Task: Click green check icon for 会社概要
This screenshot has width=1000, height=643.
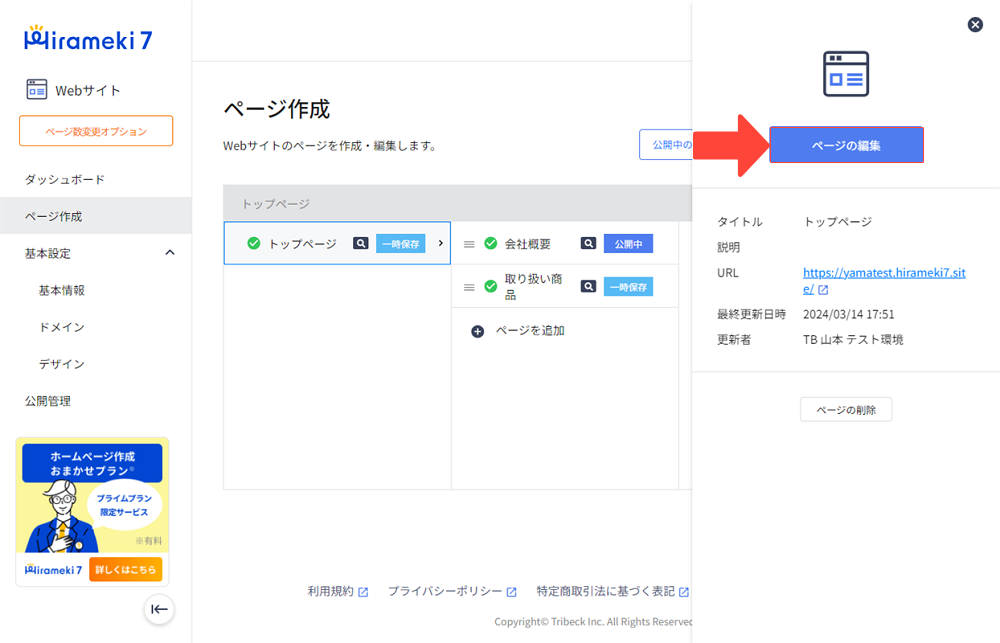Action: [490, 243]
